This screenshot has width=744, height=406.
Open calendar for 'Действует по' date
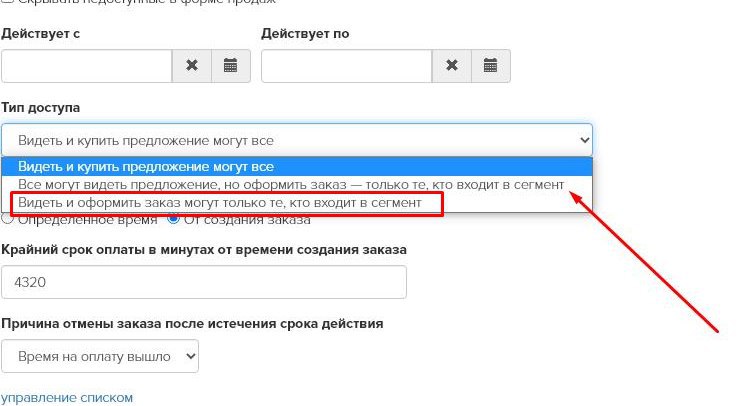491,65
